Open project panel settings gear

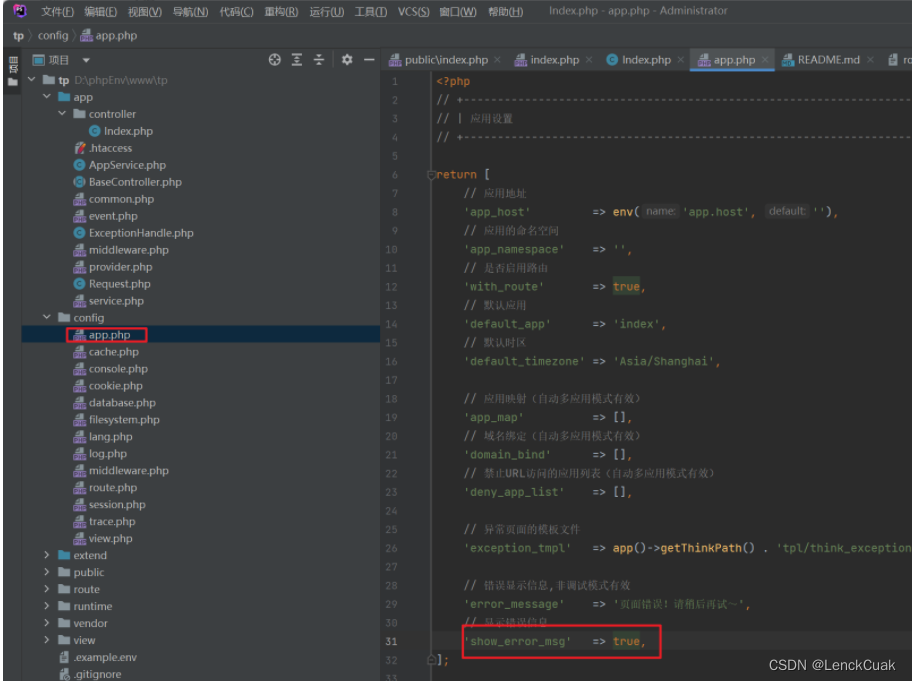(347, 59)
